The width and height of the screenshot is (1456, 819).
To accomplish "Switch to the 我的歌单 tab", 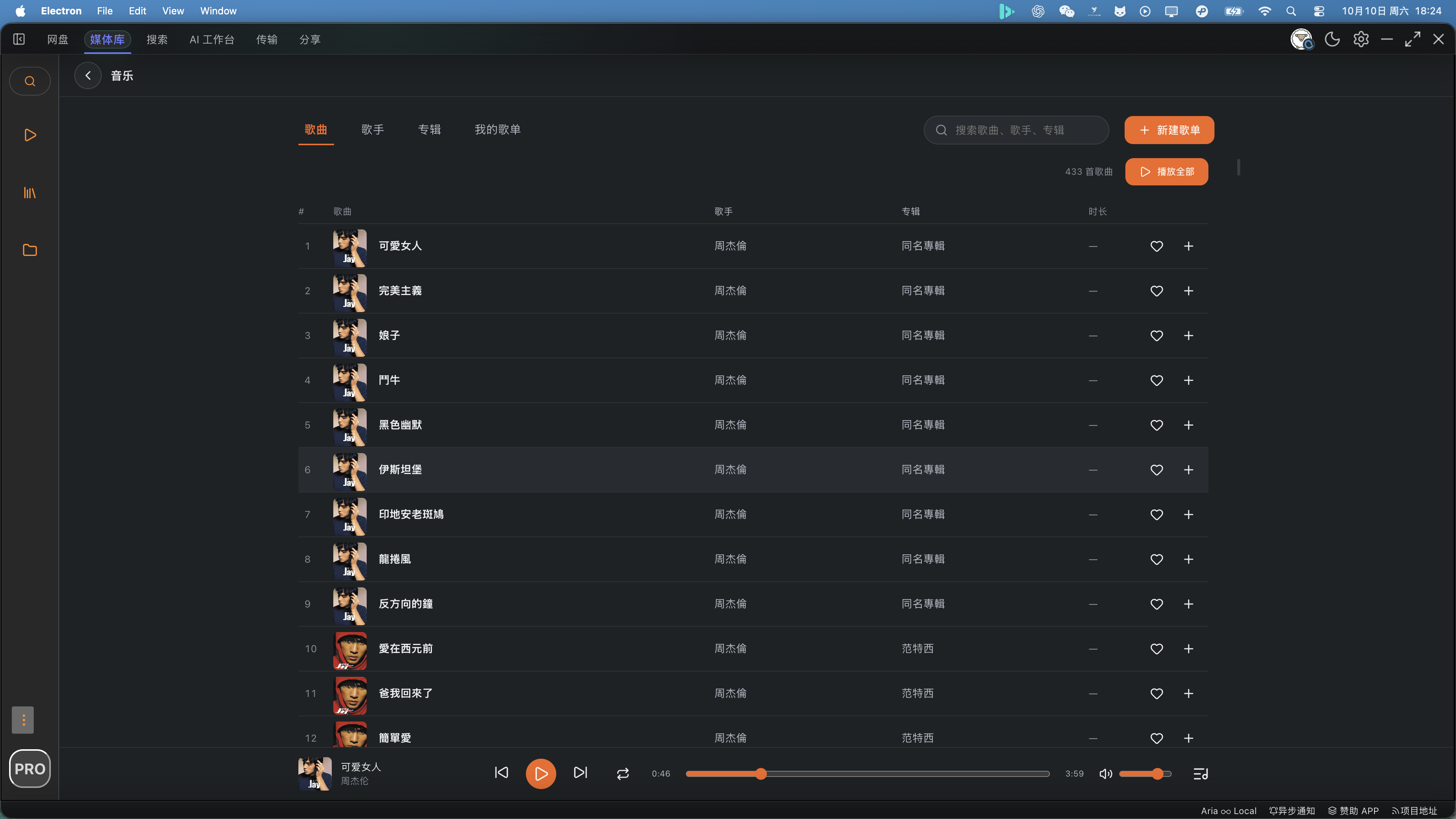I will point(497,129).
